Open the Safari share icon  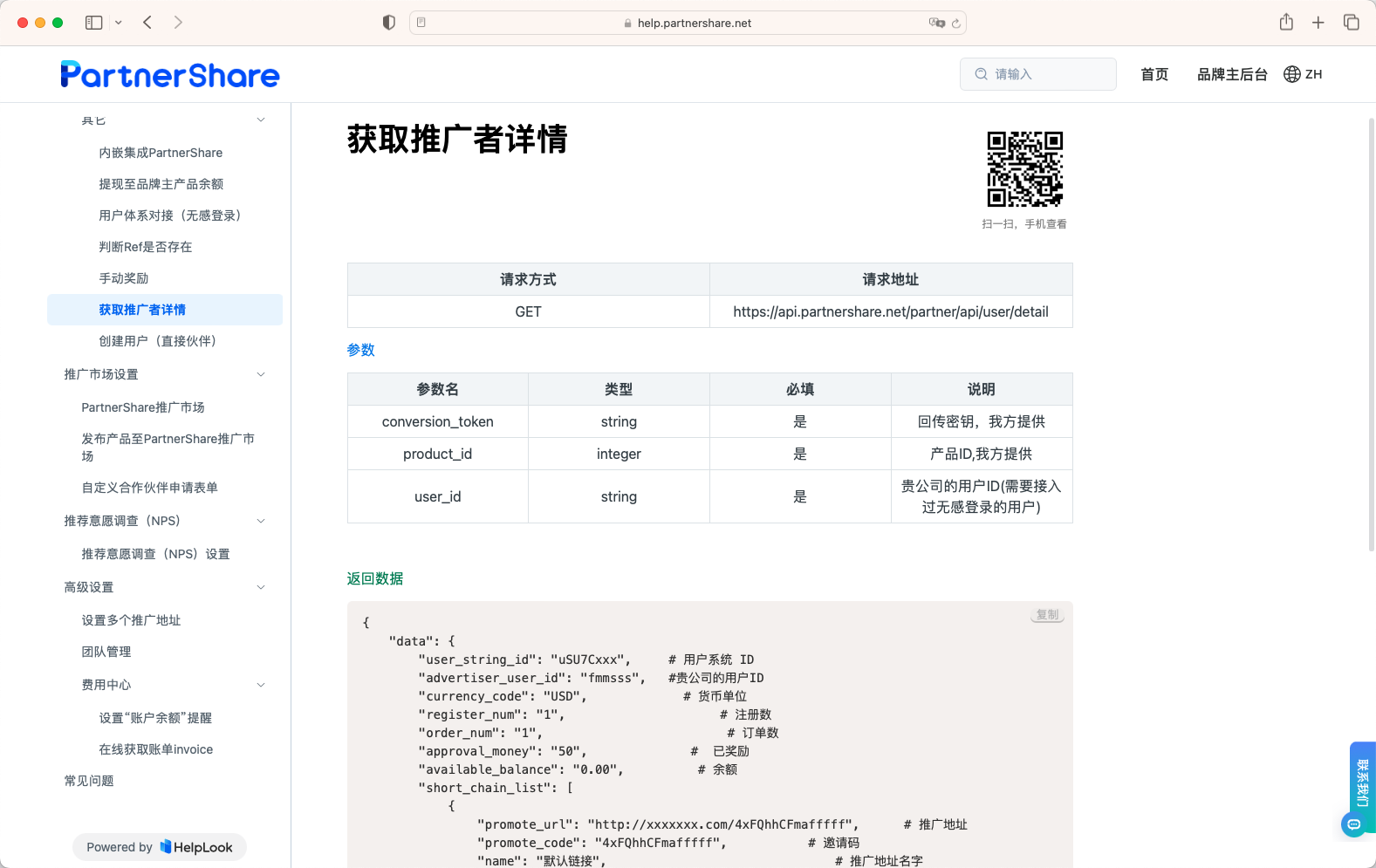coord(1286,23)
